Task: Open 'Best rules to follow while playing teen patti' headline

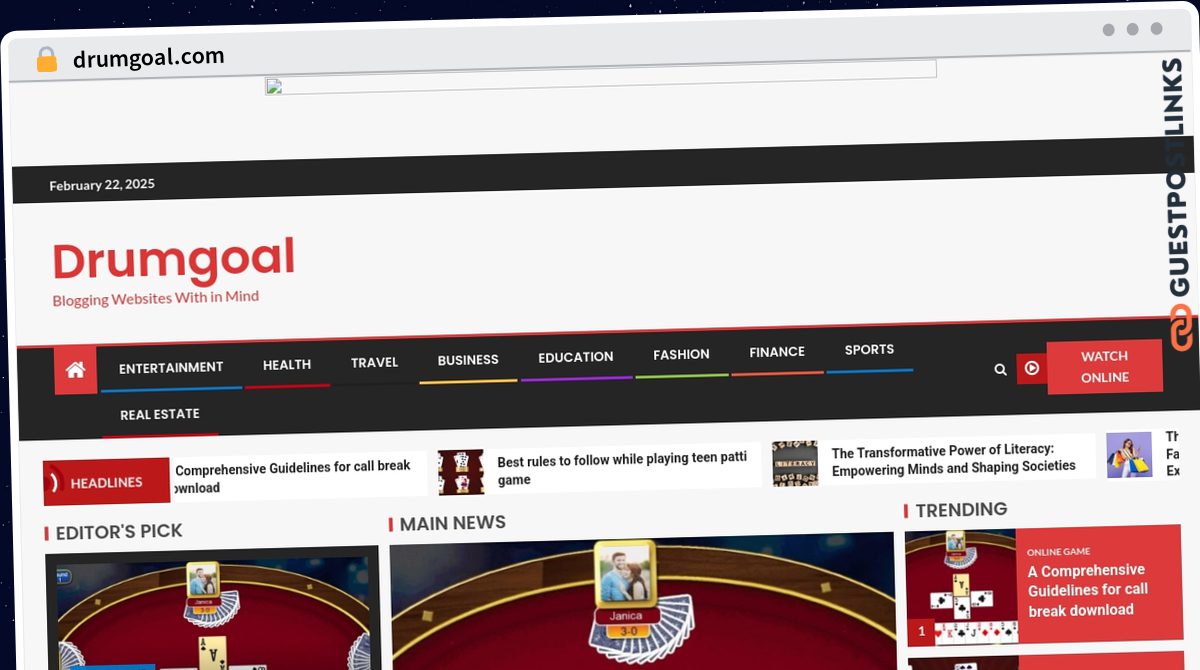Action: coord(622,468)
